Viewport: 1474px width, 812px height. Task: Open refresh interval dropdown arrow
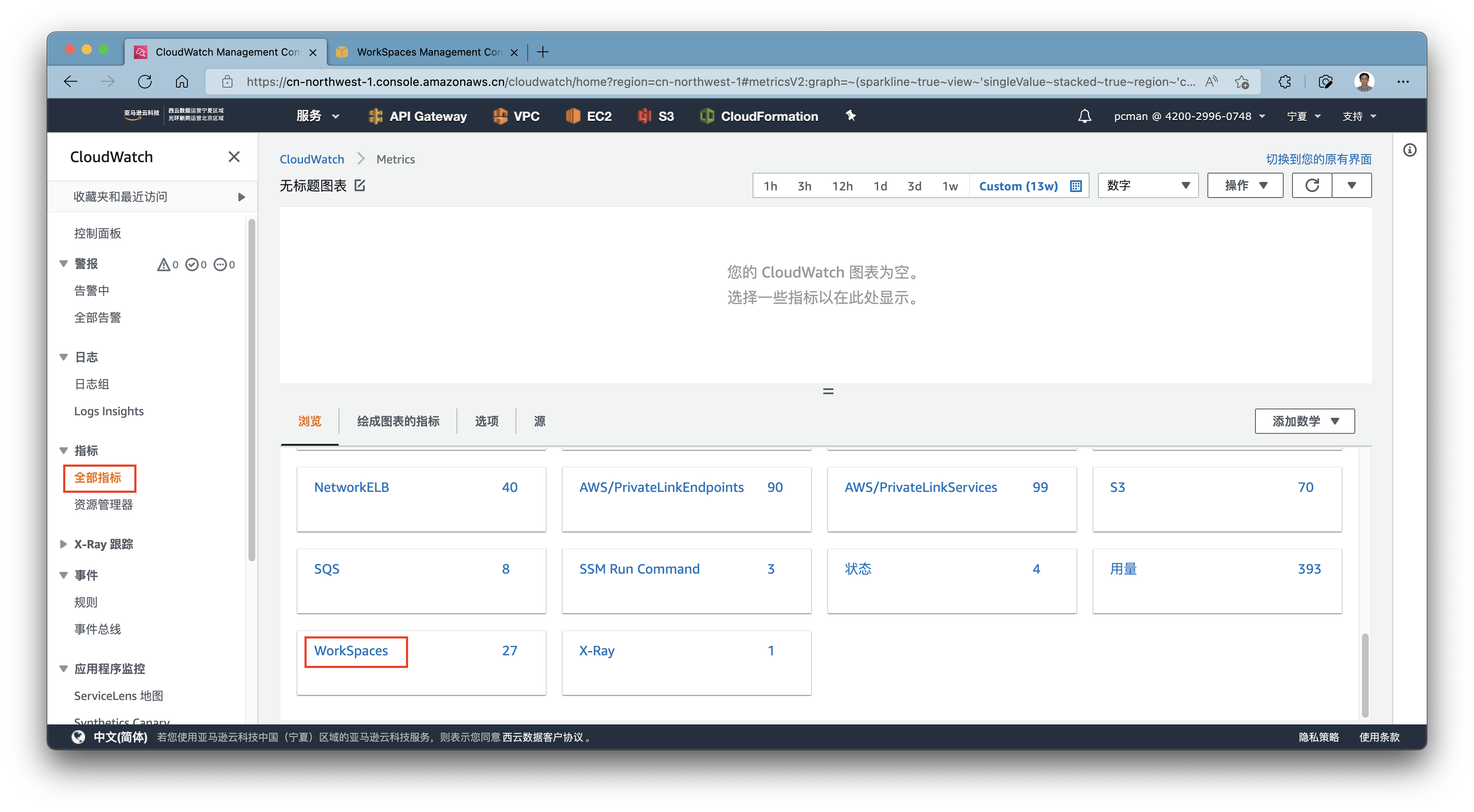1351,185
